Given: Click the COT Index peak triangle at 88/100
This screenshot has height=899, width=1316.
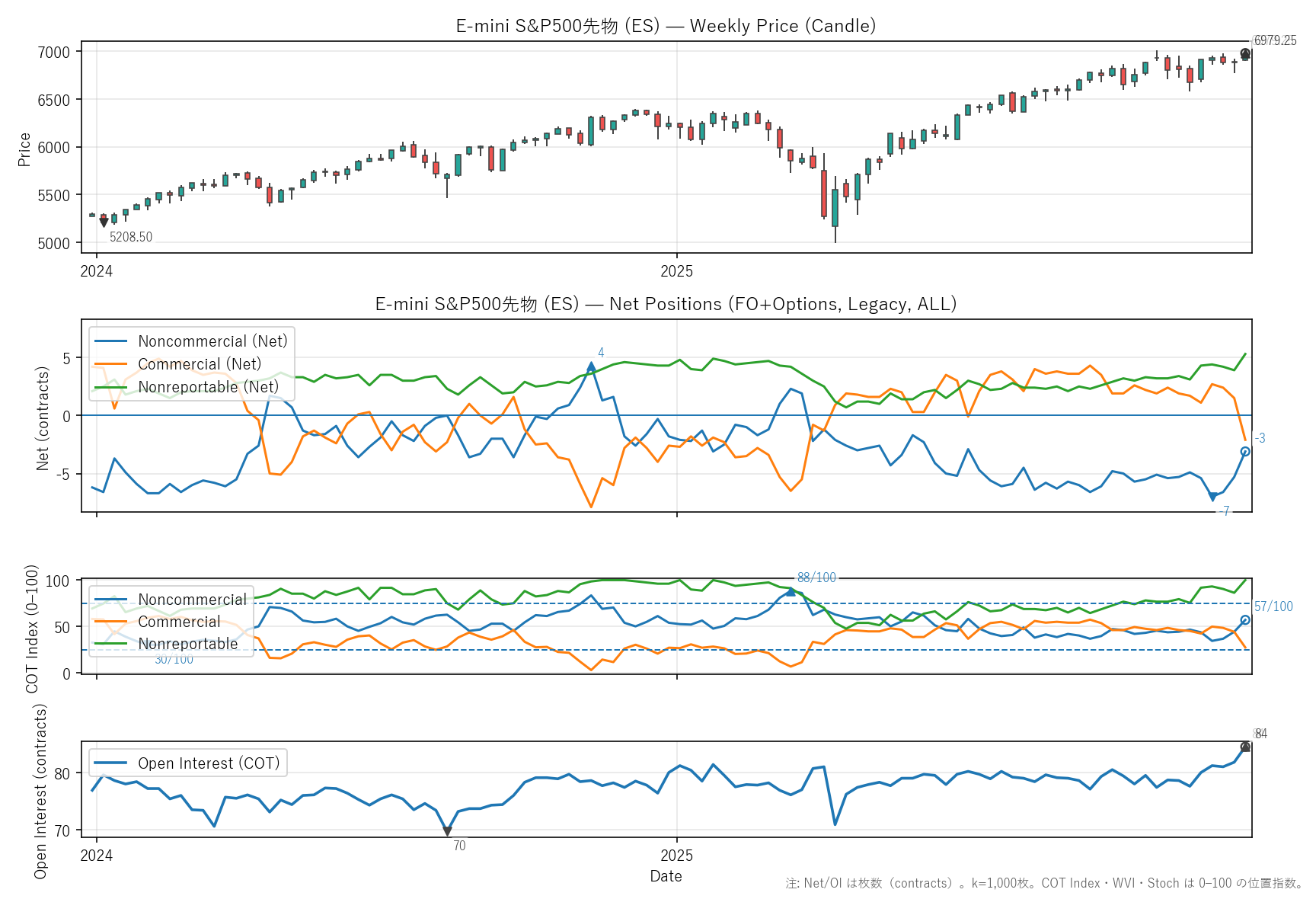Looking at the screenshot, I should [x=791, y=591].
